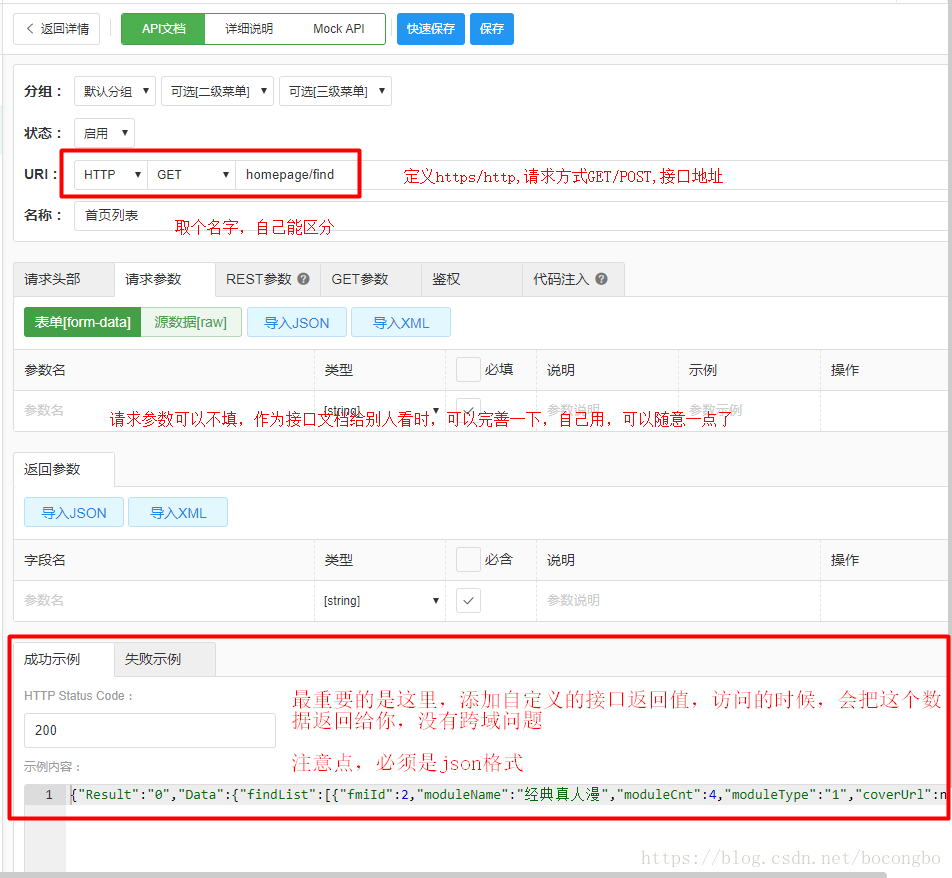
Task: Click 导入JSON under request parameters
Action: (297, 322)
